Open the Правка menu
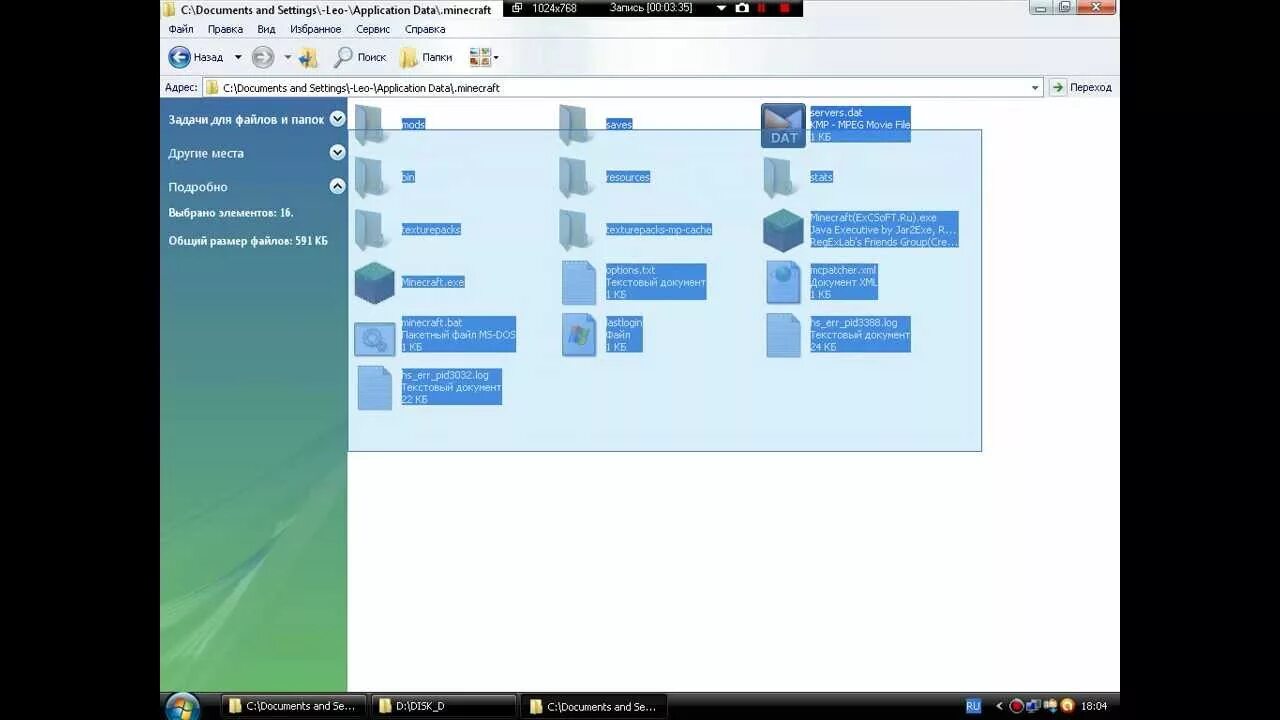 click(225, 29)
